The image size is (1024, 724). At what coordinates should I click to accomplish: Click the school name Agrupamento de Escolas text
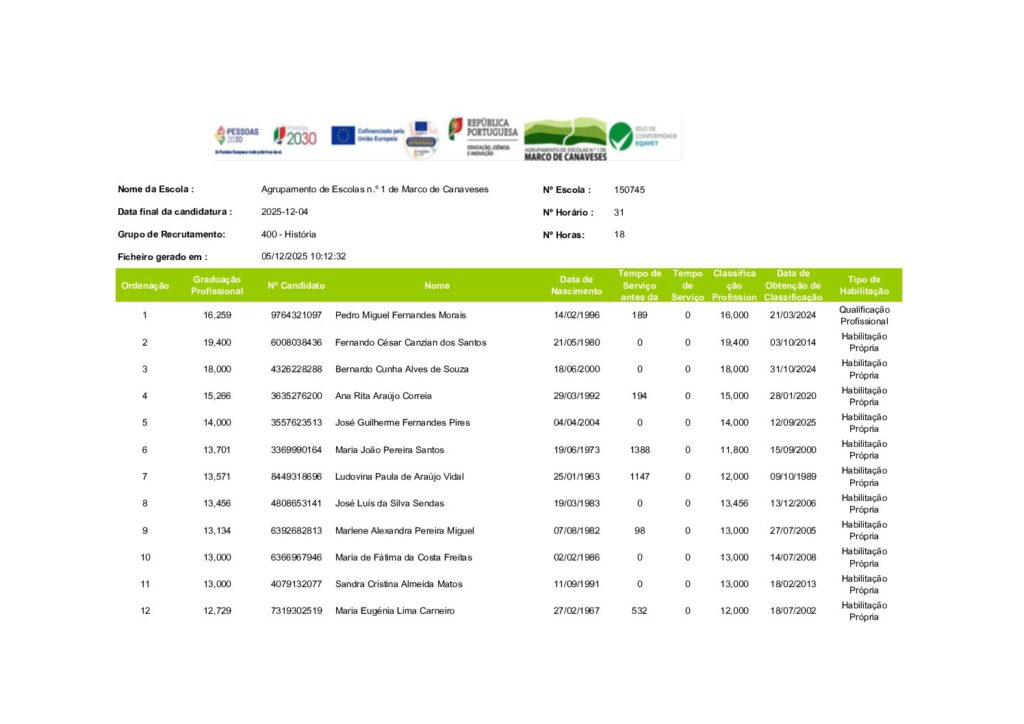click(x=374, y=190)
